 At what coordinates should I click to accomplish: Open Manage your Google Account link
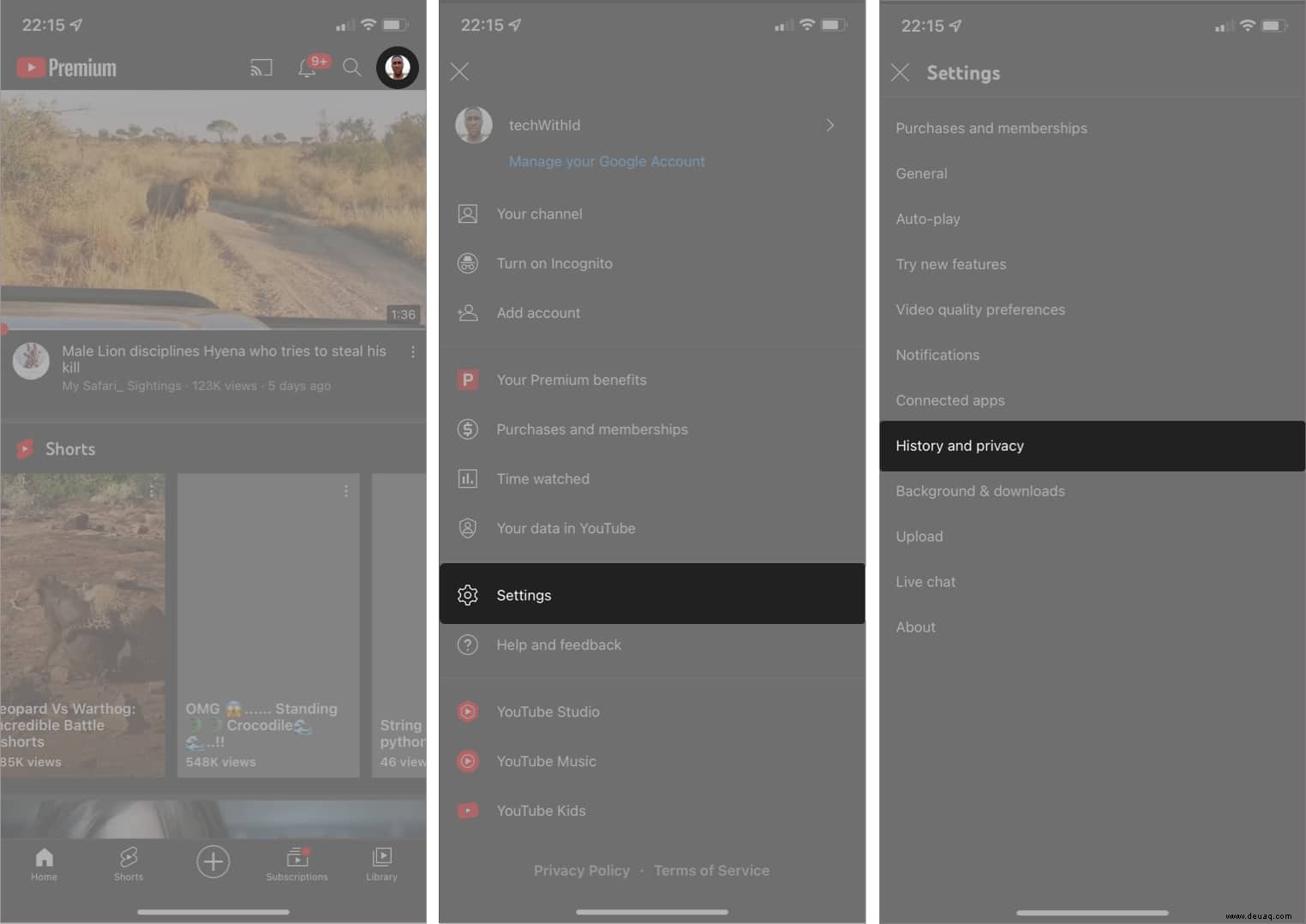pyautogui.click(x=607, y=161)
